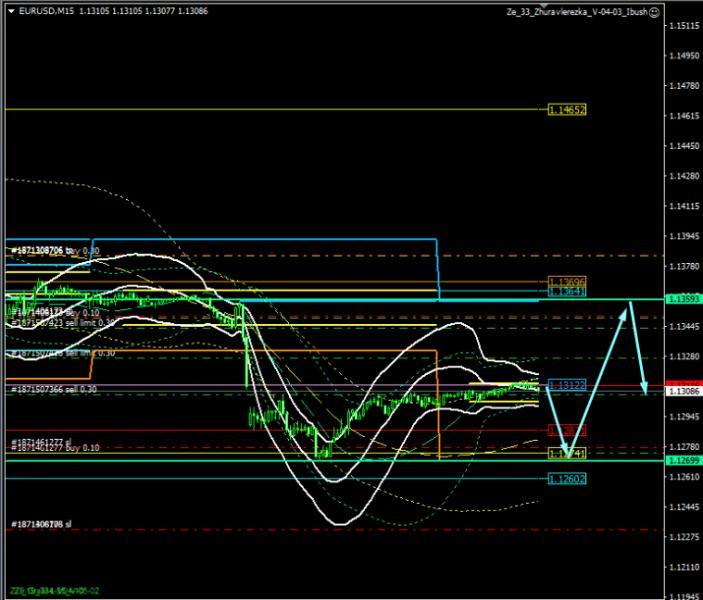Click the first downward cyan forecast arrow
Image resolution: width=703 pixels, height=600 pixels.
coord(556,420)
